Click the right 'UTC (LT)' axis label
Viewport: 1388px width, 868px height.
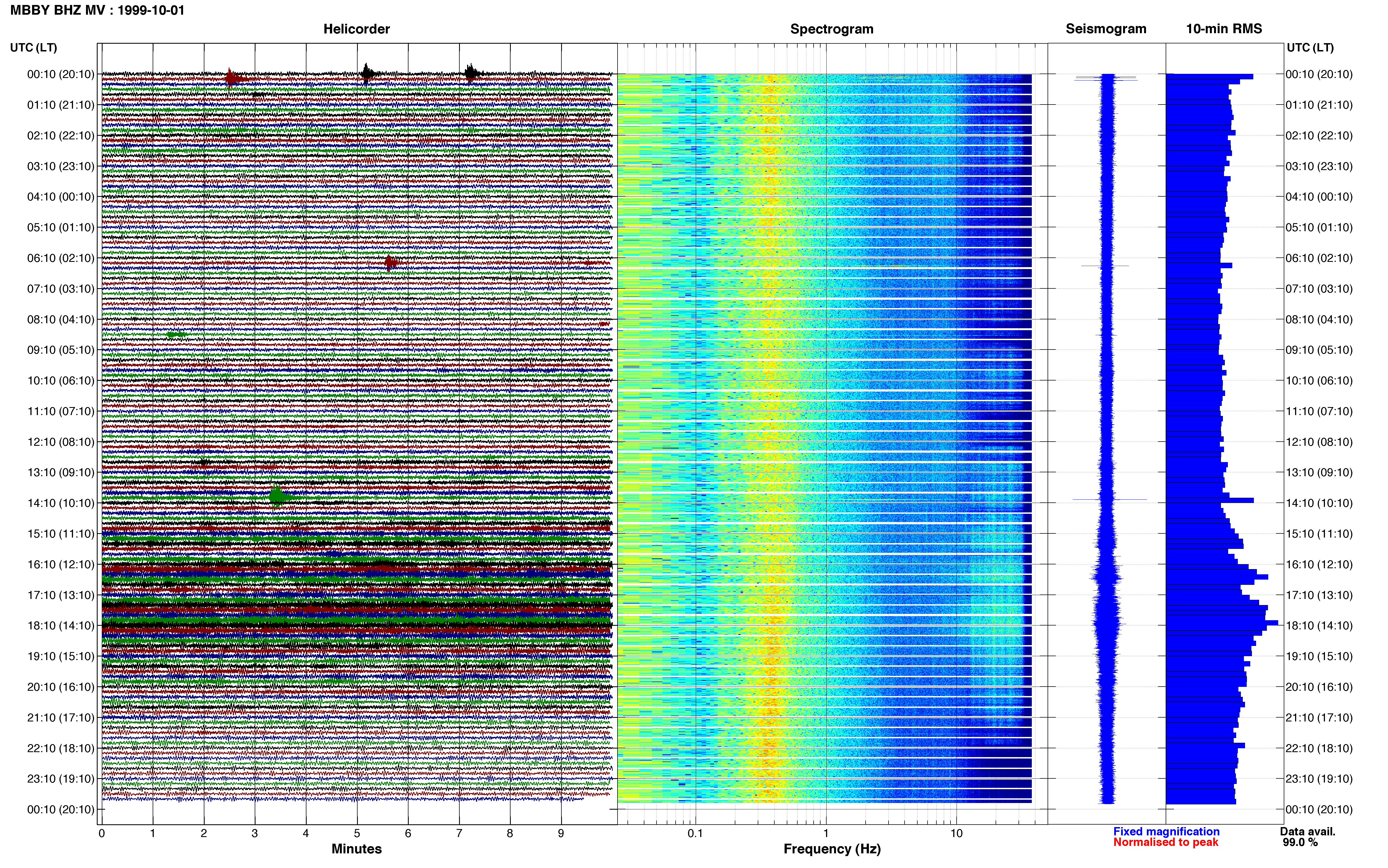coord(1310,48)
